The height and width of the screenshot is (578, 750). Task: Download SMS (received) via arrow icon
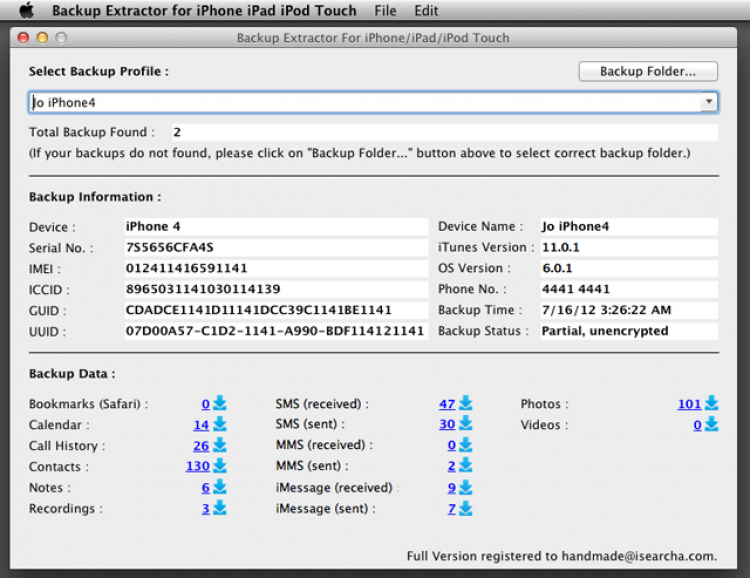coord(465,403)
